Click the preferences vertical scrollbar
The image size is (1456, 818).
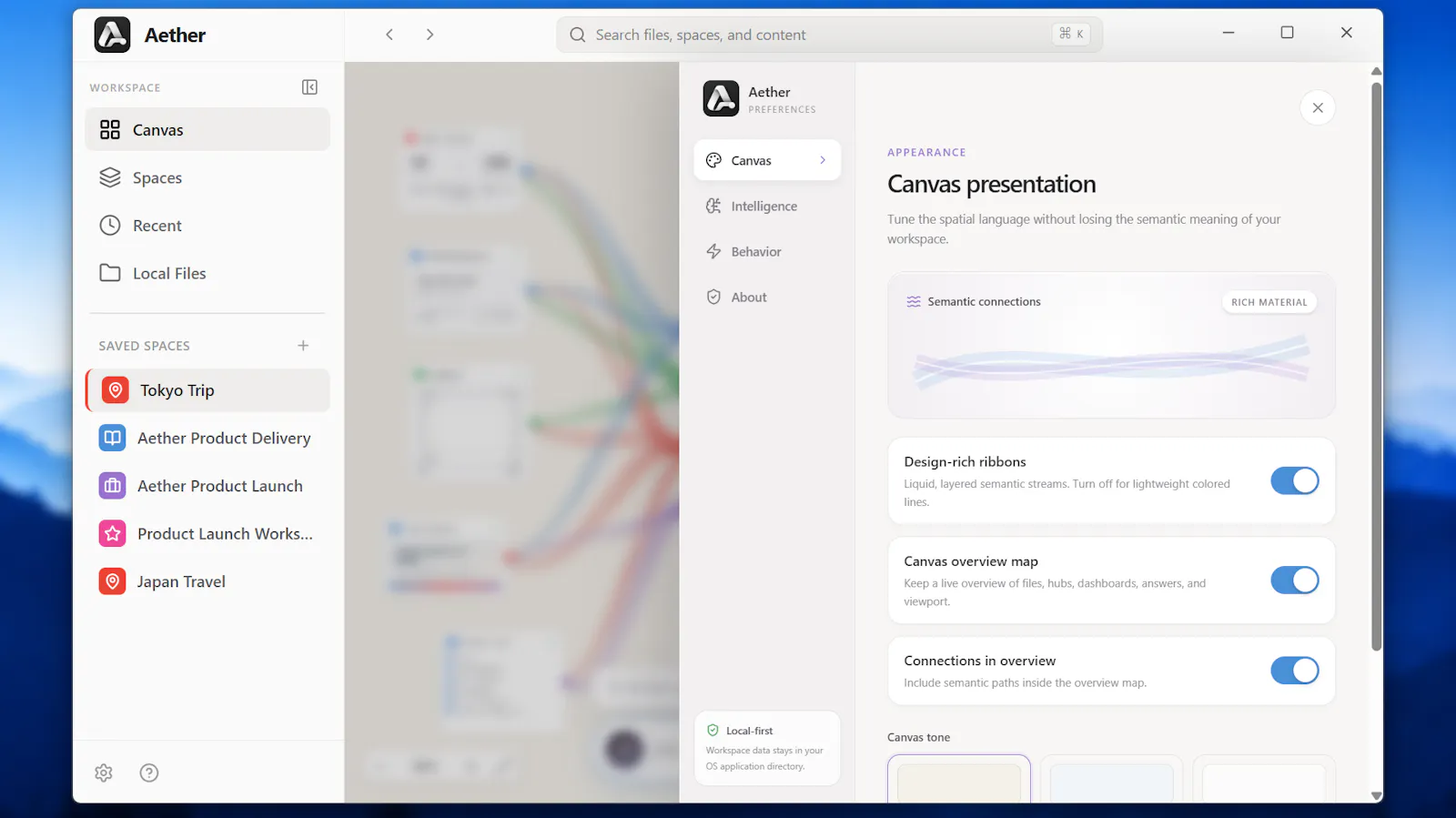(1377, 366)
